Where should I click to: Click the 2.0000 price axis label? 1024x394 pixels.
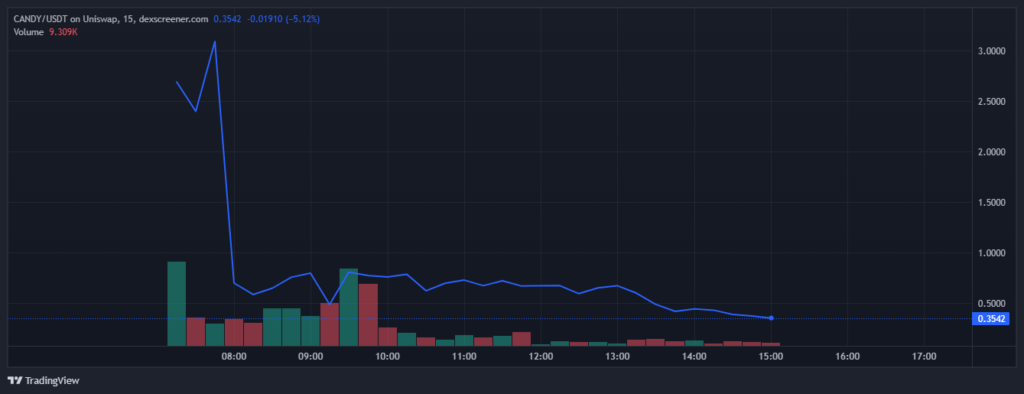[x=992, y=152]
